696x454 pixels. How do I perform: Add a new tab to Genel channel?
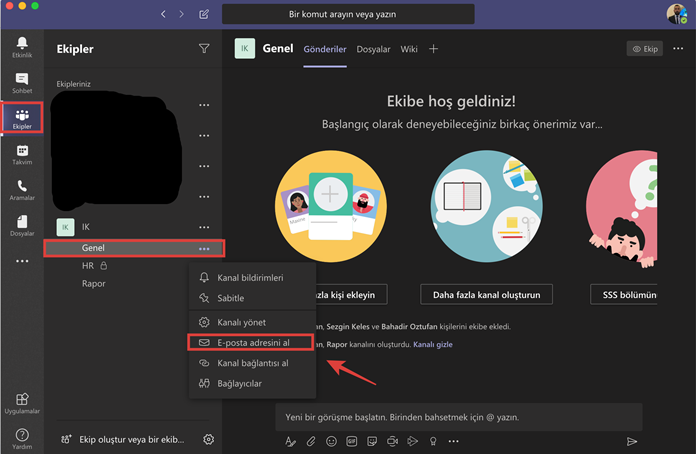coord(433,49)
